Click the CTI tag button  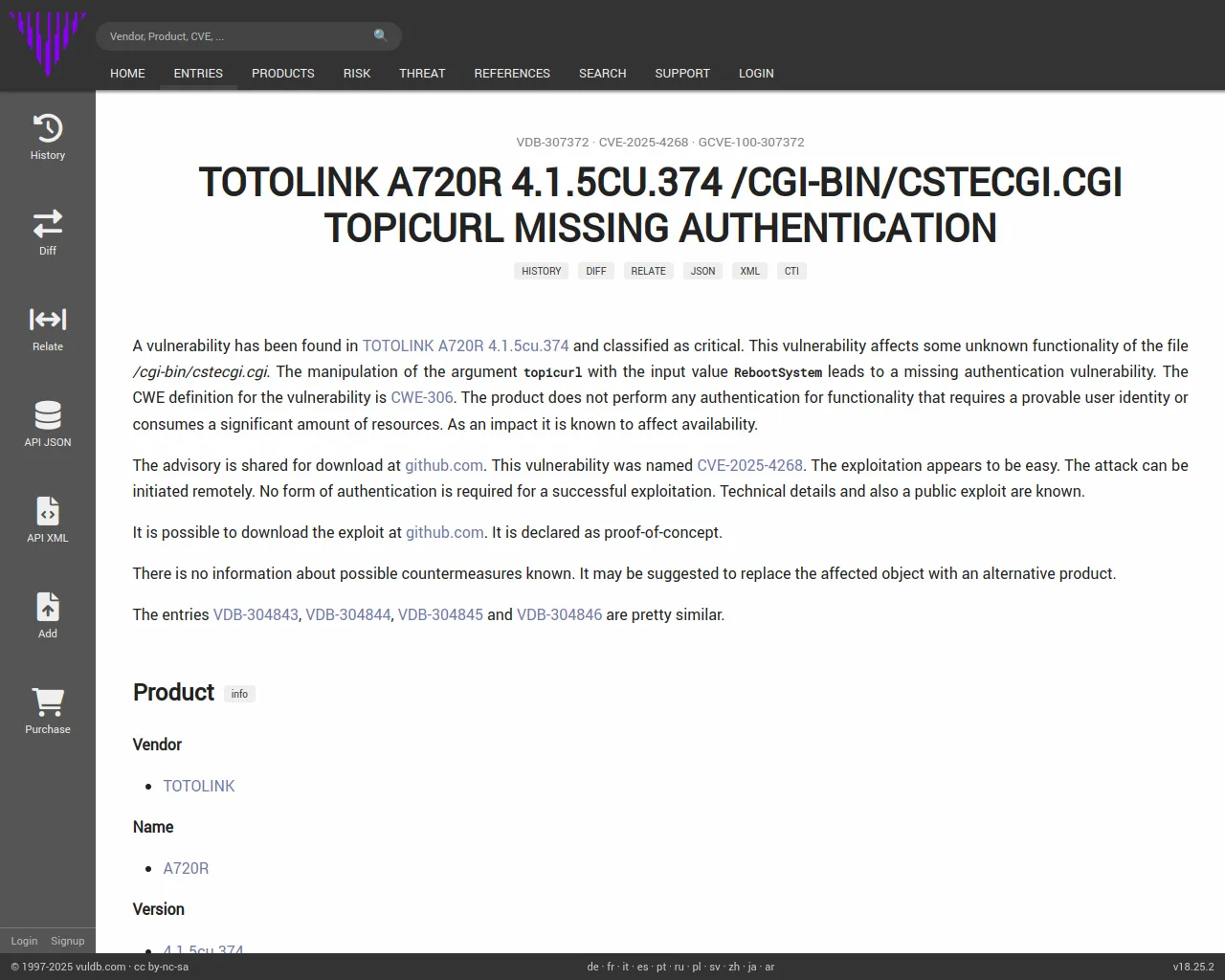tap(791, 271)
